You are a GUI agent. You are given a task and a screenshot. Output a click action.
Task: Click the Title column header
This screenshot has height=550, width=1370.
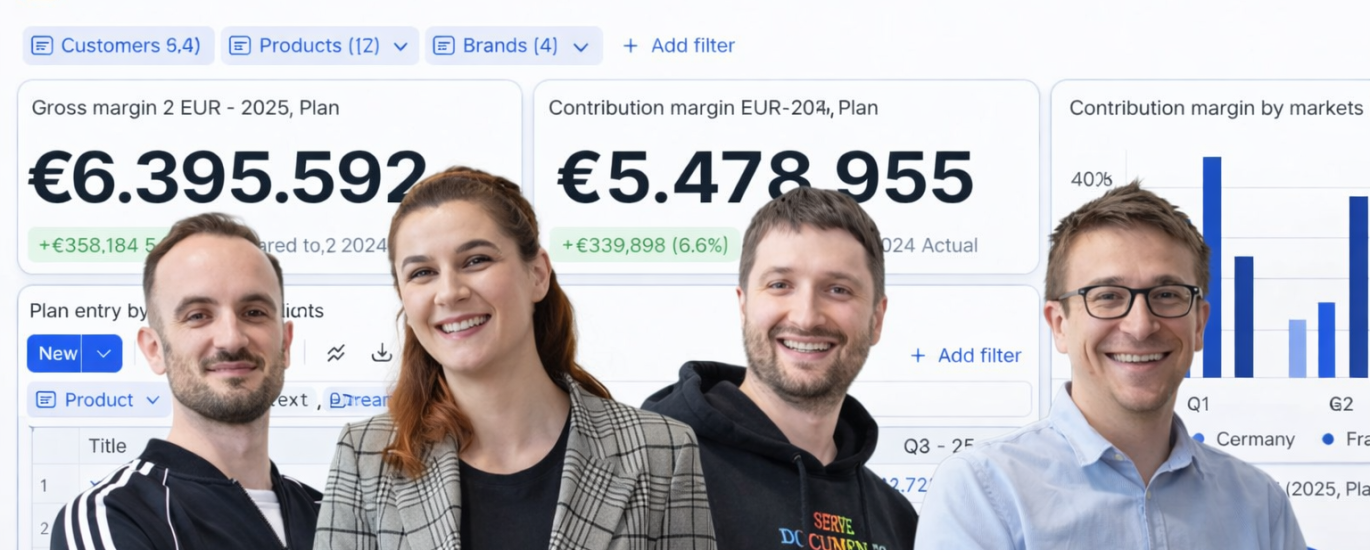107,446
